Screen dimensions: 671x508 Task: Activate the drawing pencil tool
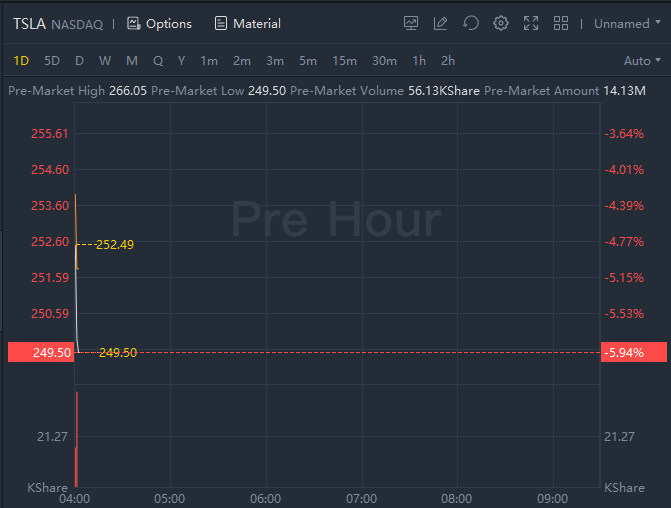(441, 23)
